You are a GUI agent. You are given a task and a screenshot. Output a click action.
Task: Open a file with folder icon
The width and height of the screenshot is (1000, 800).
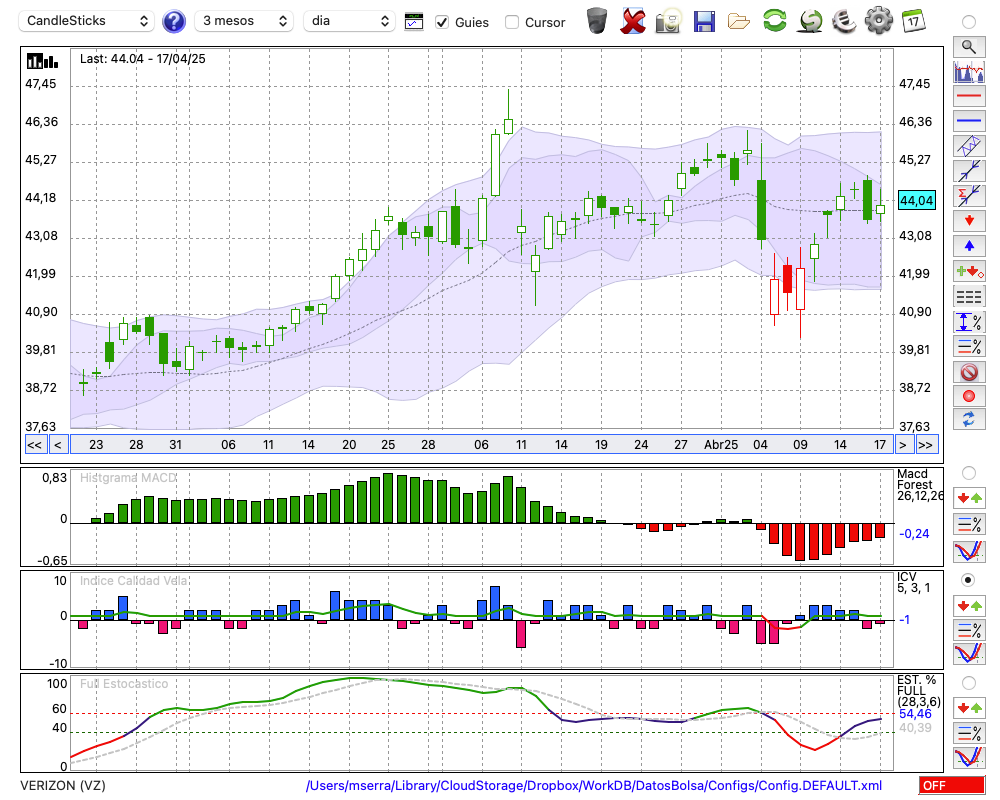click(x=739, y=22)
